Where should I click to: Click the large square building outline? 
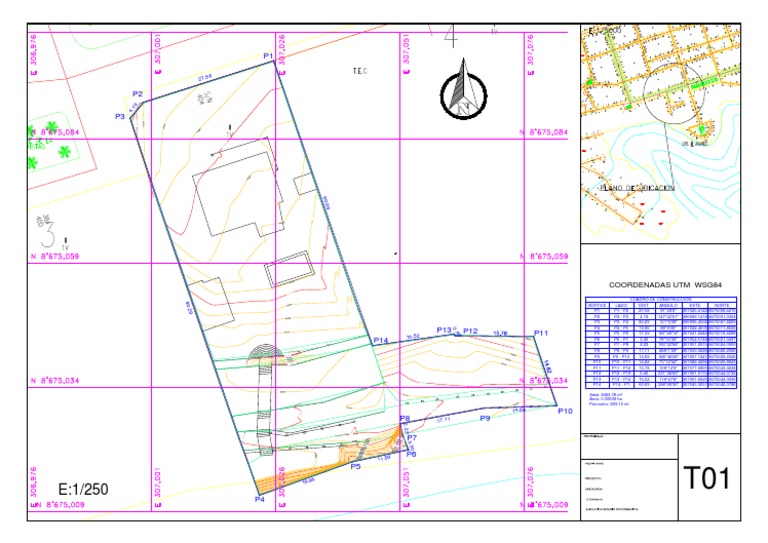pos(239,194)
